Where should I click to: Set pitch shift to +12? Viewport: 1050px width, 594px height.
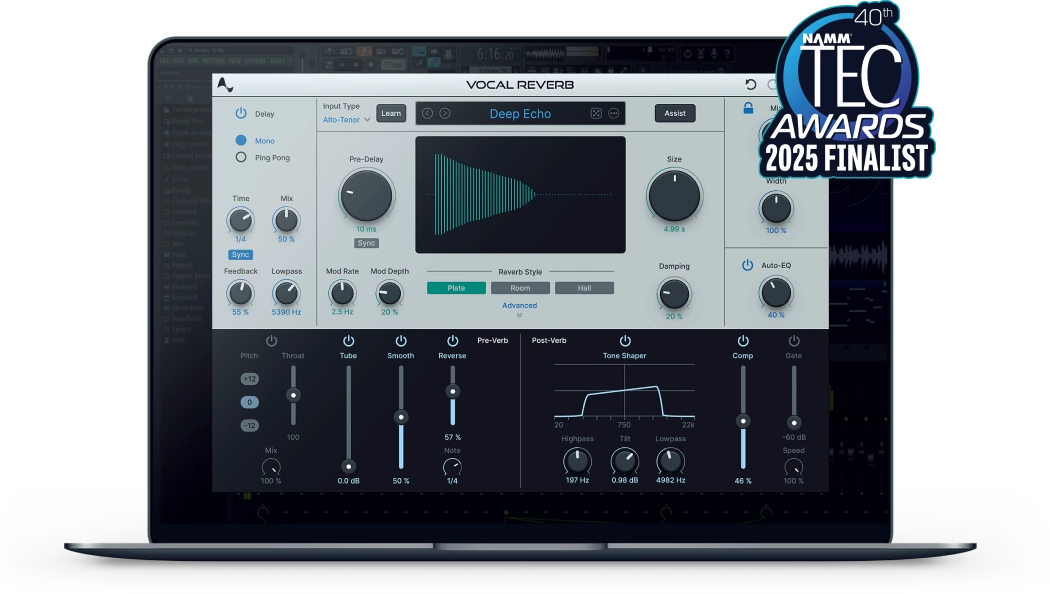tap(249, 379)
